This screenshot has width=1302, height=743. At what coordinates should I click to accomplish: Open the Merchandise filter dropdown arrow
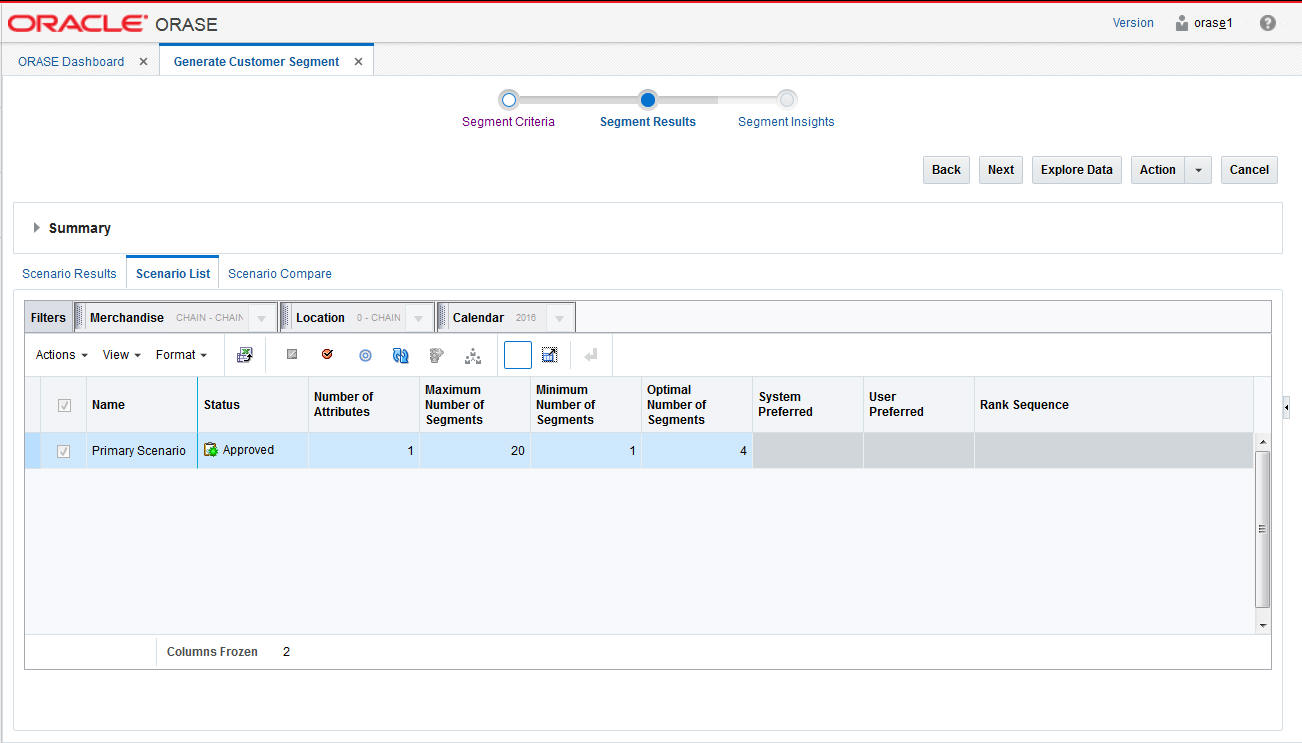(x=261, y=318)
